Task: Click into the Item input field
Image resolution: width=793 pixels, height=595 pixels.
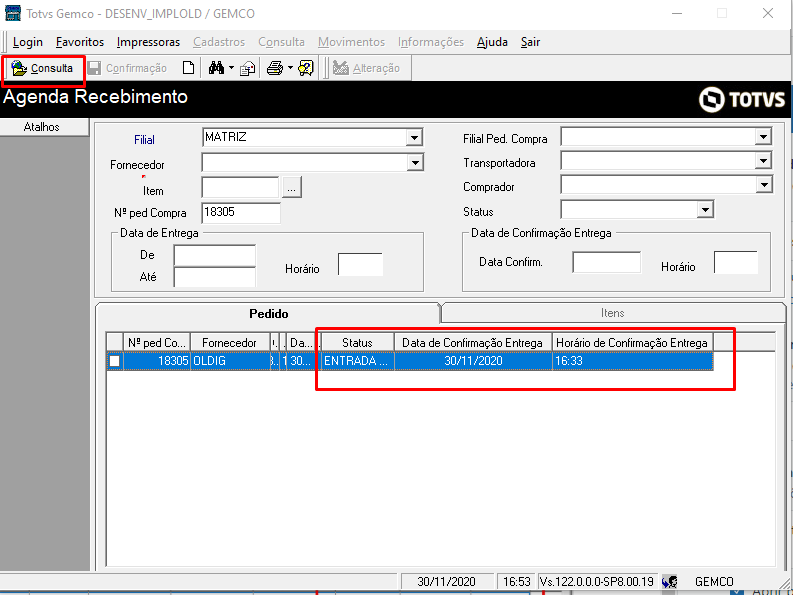Action: (240, 188)
